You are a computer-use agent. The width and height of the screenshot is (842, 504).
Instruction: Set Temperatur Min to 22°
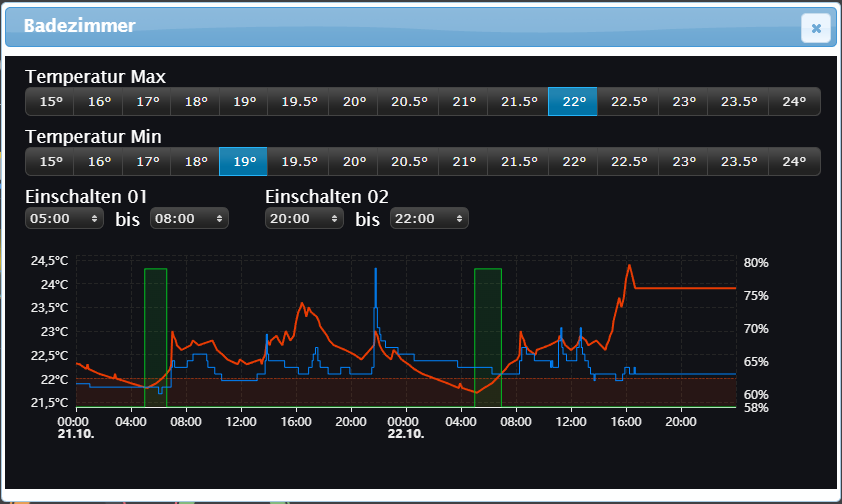click(x=573, y=162)
